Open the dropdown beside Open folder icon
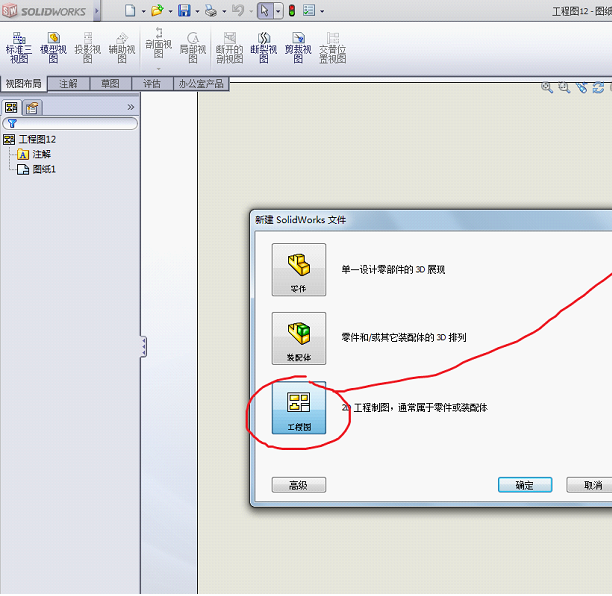 point(170,11)
